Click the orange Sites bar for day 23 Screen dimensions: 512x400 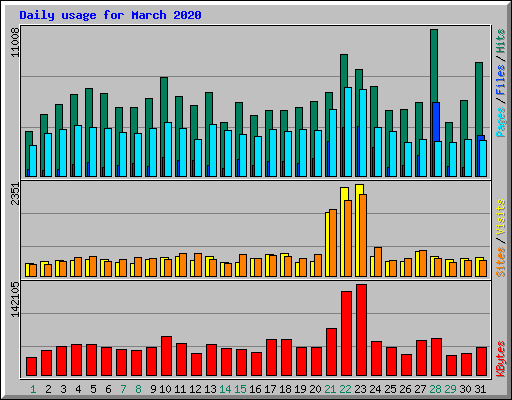363,235
